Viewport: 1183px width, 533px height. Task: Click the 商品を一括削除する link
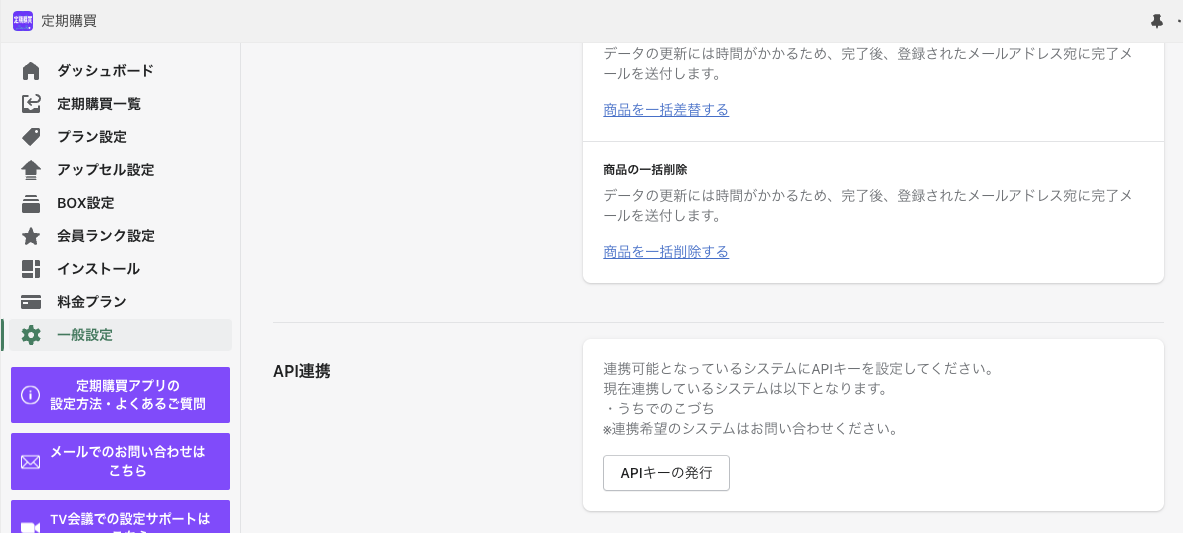click(x=666, y=252)
